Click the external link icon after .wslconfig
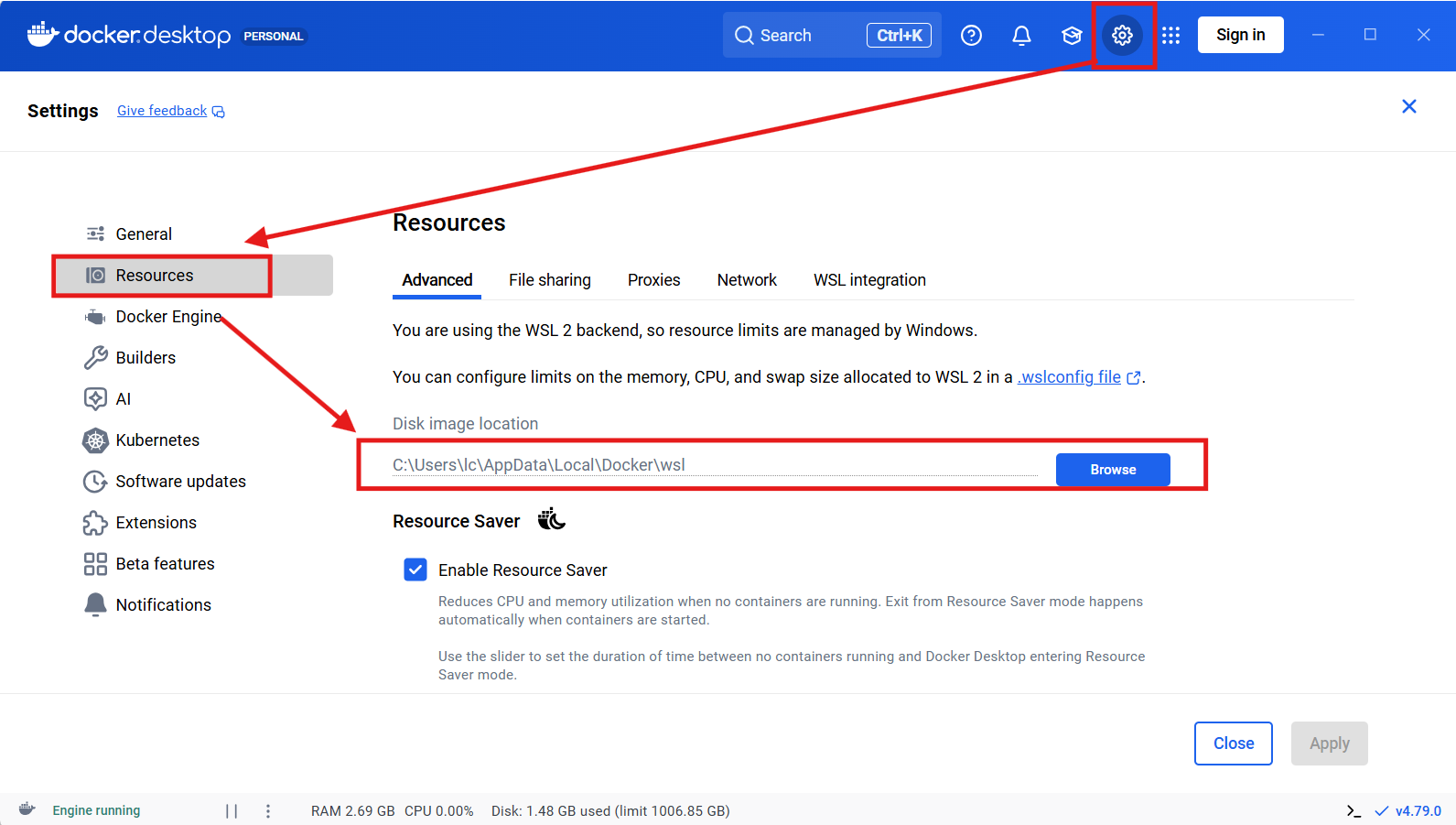The width and height of the screenshot is (1456, 825). coord(1133,377)
